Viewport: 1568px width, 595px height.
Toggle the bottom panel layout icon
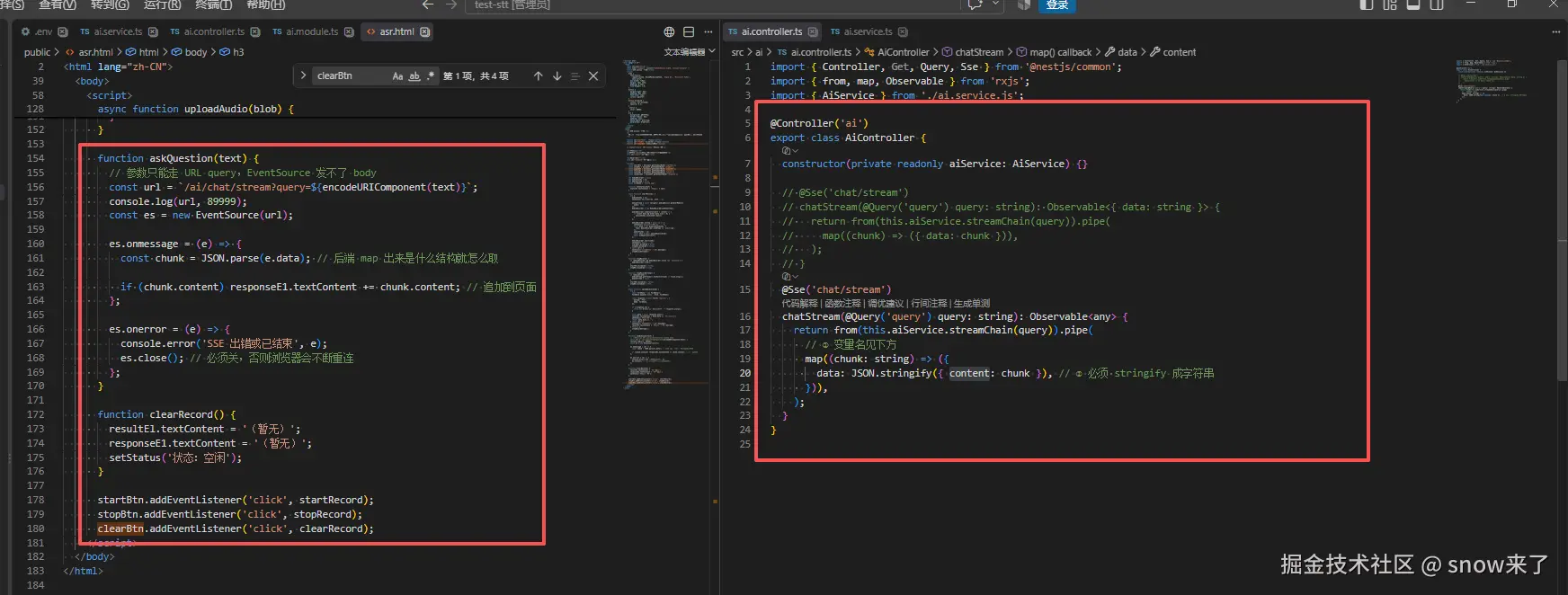pyautogui.click(x=1413, y=4)
